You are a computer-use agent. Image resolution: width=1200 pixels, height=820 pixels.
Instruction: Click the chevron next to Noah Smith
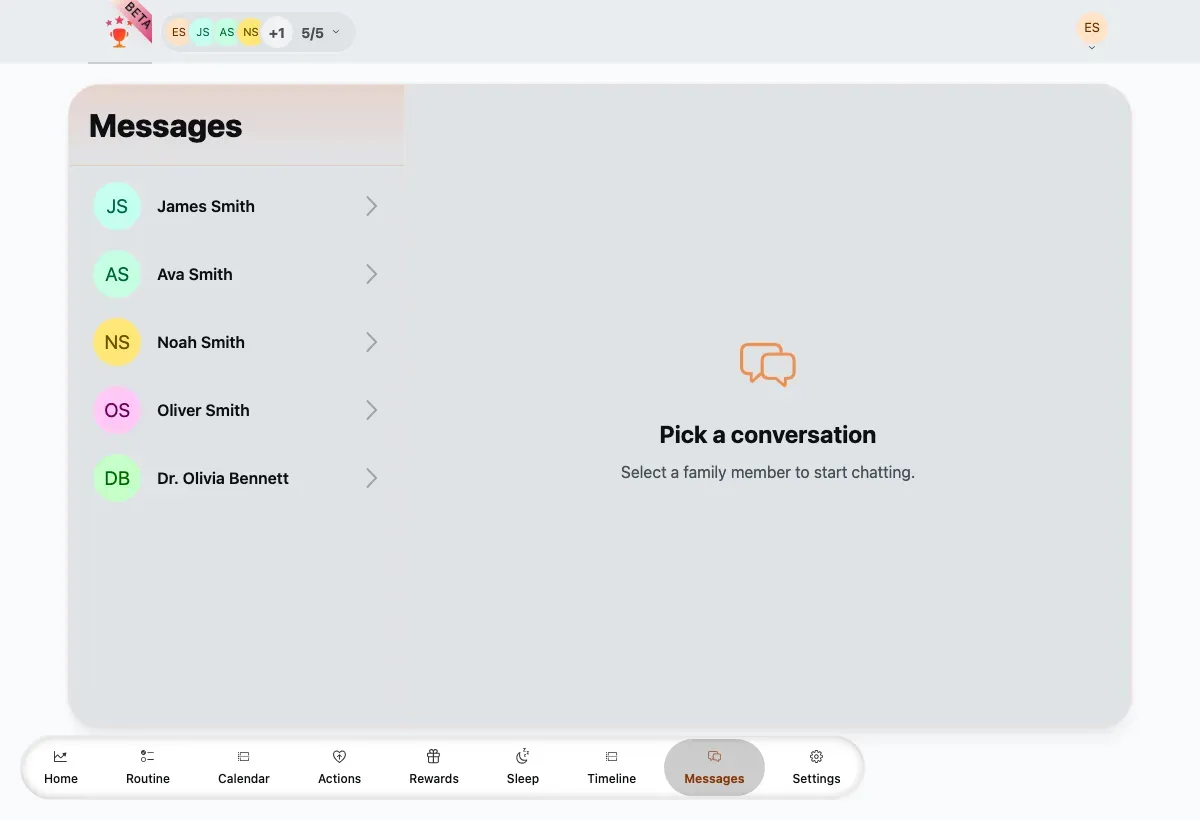[371, 342]
